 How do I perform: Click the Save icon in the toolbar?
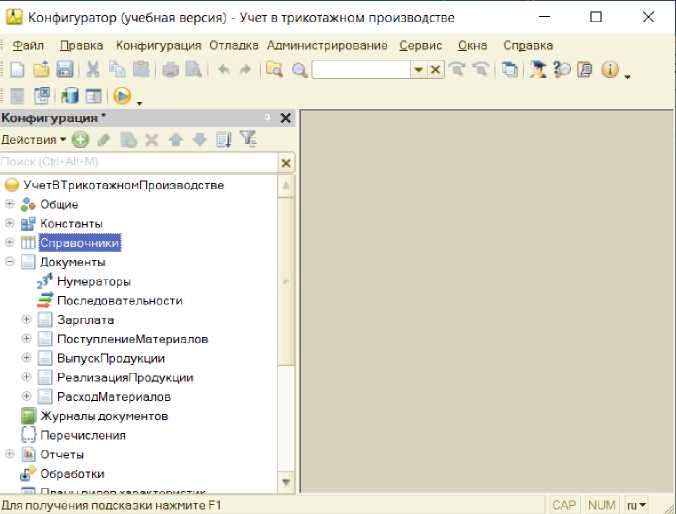64,70
